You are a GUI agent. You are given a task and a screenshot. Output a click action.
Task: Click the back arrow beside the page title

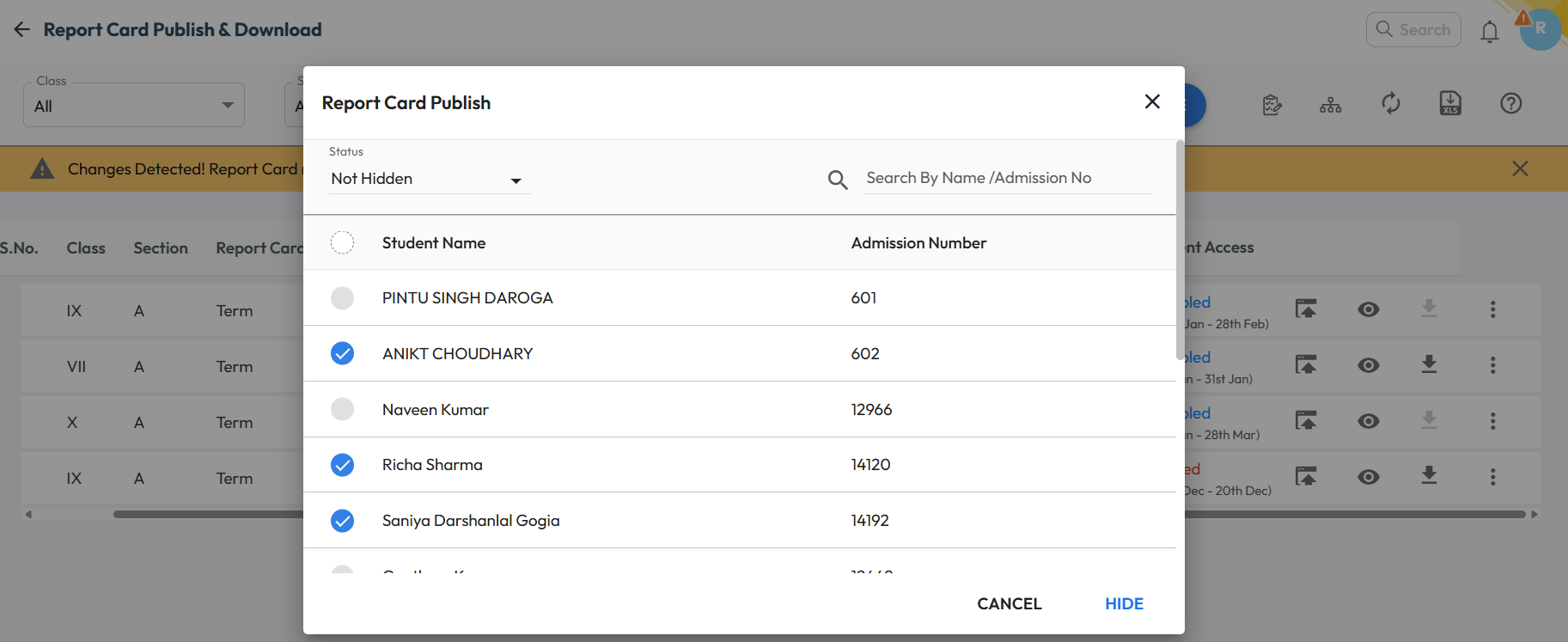22,30
